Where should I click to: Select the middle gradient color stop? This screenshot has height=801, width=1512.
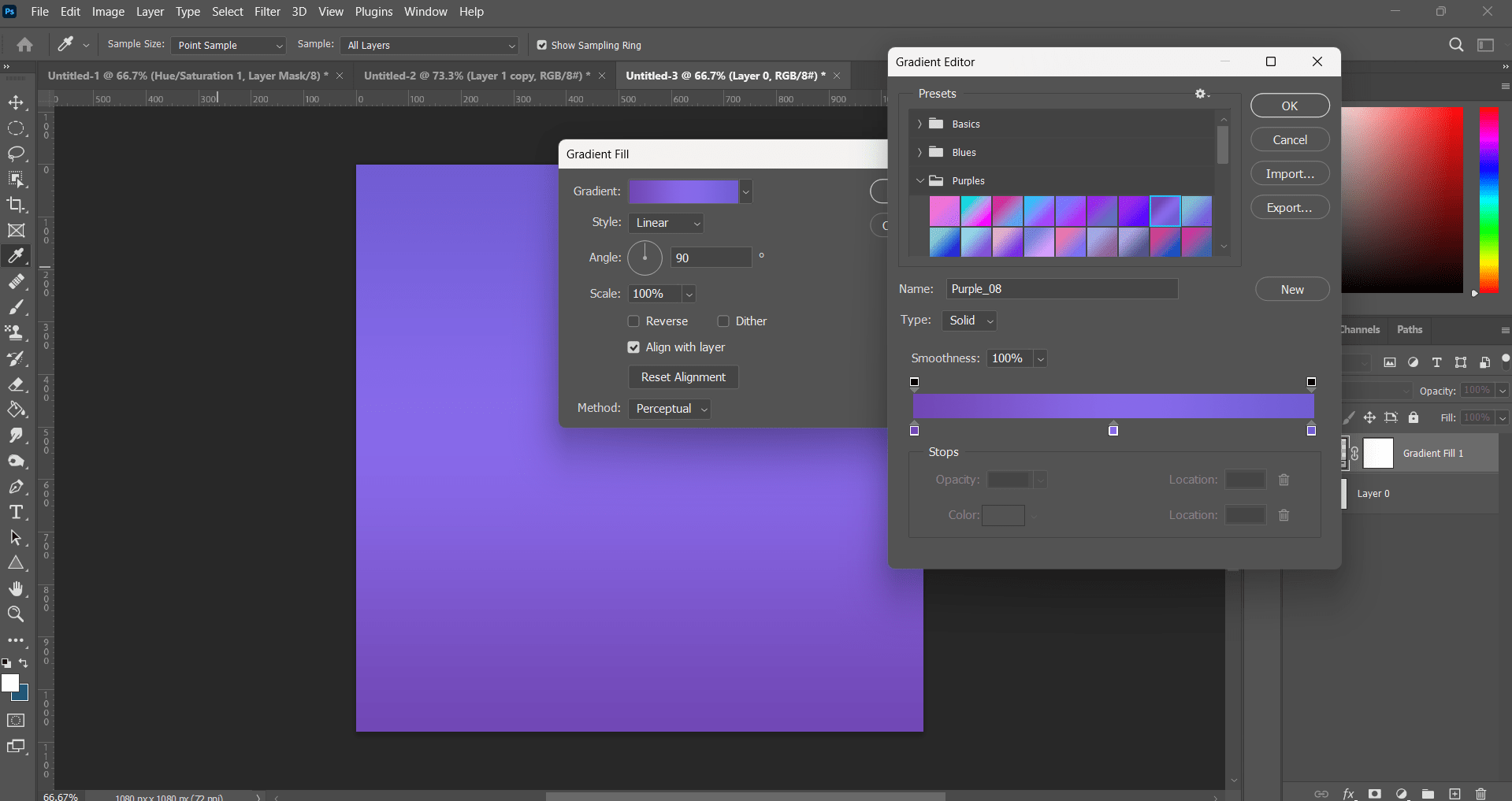point(1113,430)
